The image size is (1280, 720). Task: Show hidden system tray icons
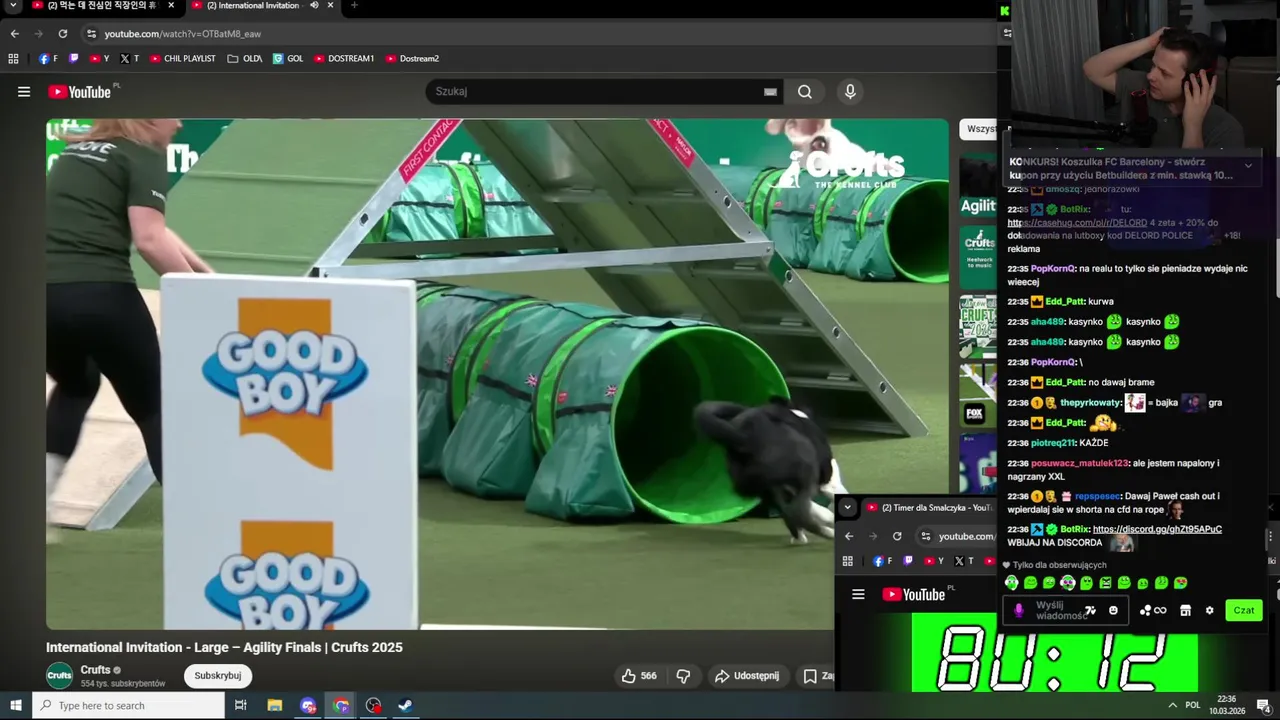(x=1172, y=705)
